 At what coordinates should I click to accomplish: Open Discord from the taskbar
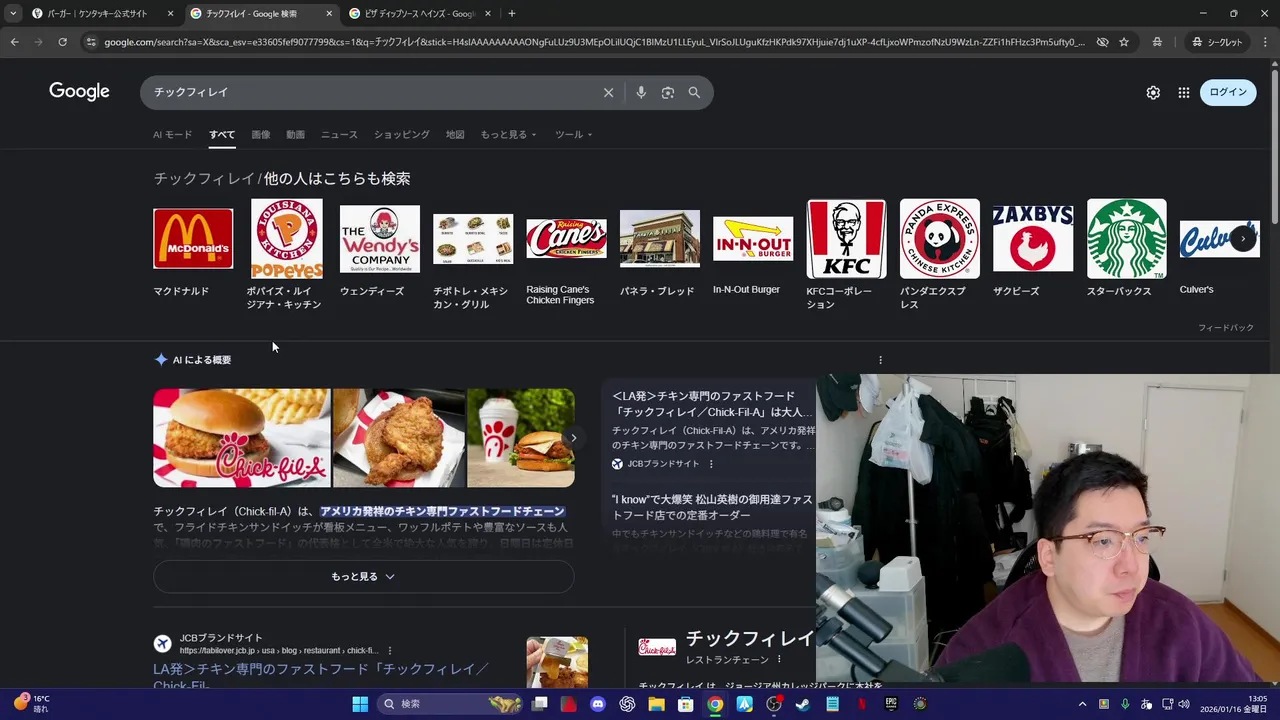pyautogui.click(x=598, y=704)
